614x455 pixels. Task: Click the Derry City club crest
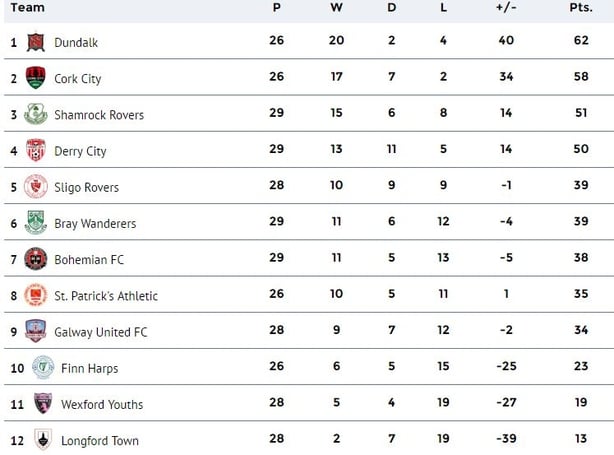coord(36,150)
